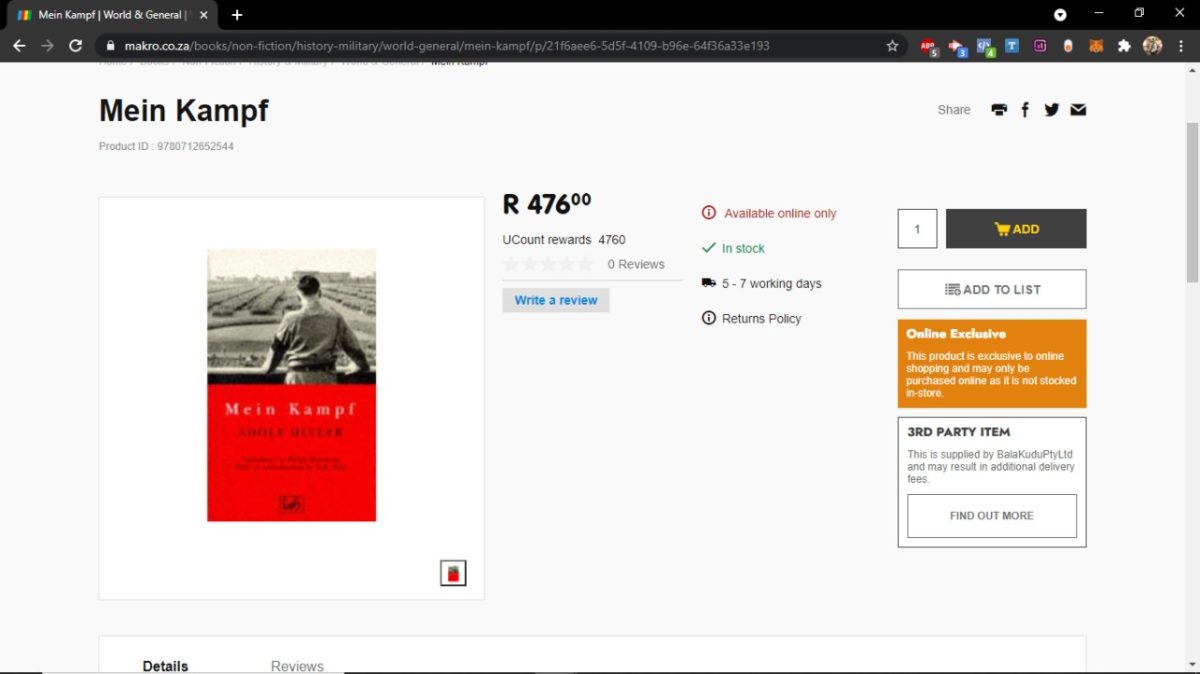This screenshot has height=674, width=1200.
Task: Open the Chrome extensions puzzle icon
Action: [x=1124, y=46]
